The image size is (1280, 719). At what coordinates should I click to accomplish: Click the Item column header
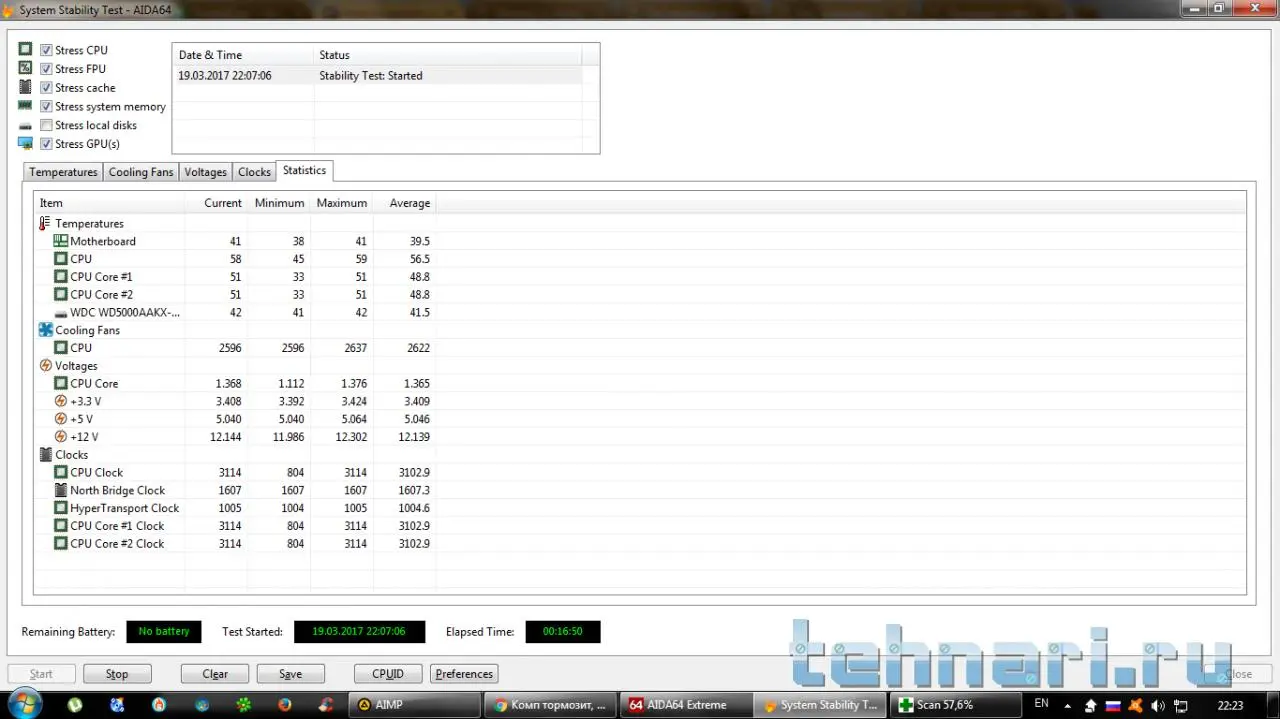[109, 203]
